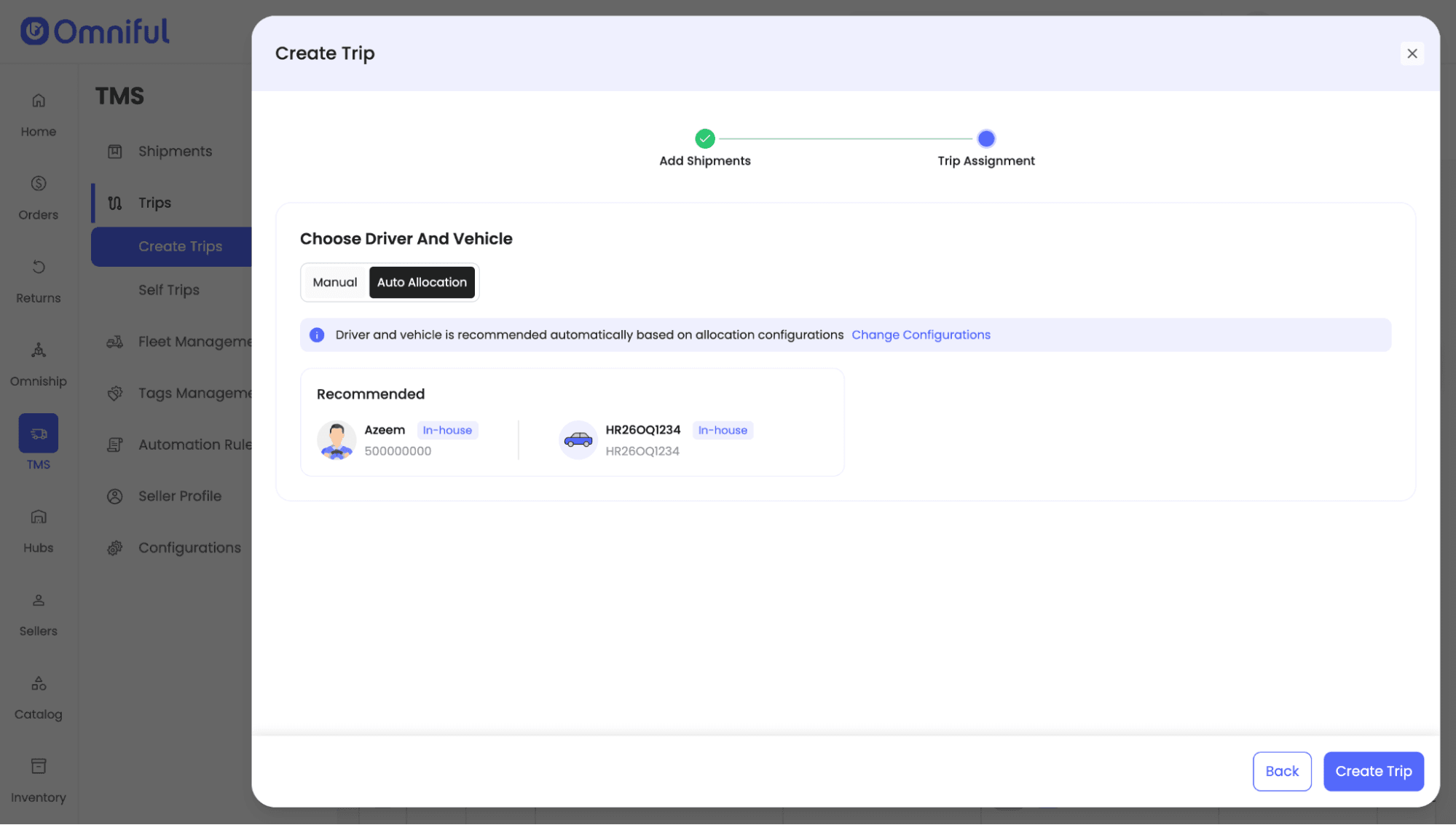Screen dimensions: 1456x825
Task: Open the Omniship module icon
Action: coord(39,351)
